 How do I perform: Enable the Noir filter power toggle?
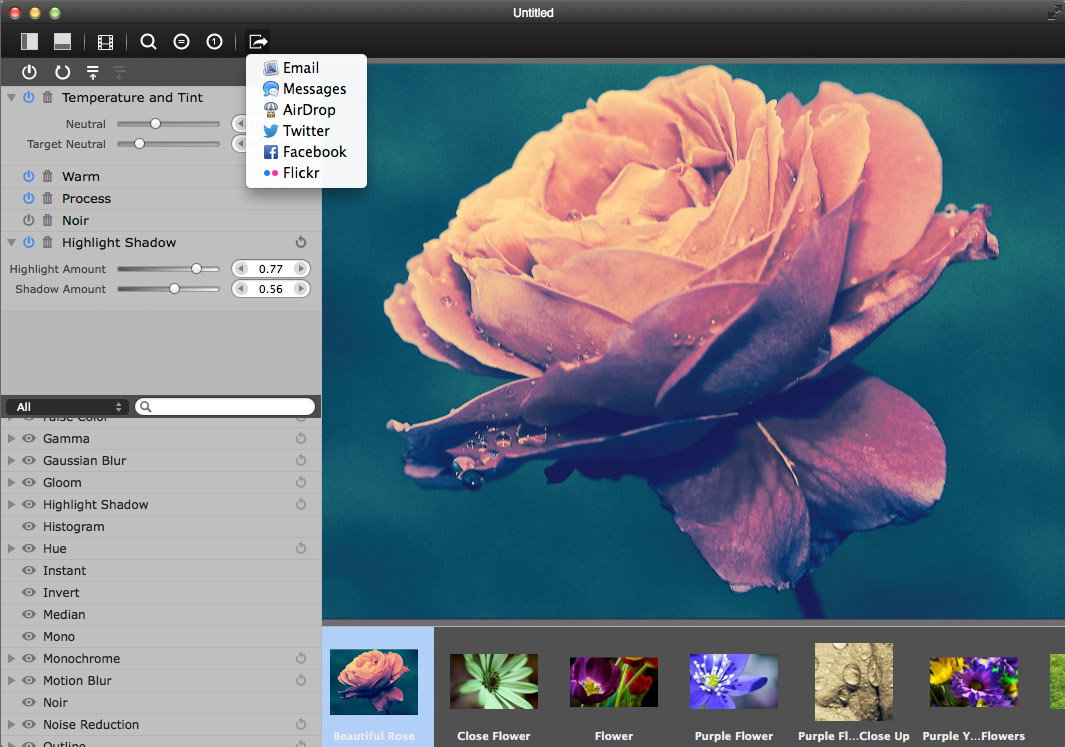[x=29, y=221]
